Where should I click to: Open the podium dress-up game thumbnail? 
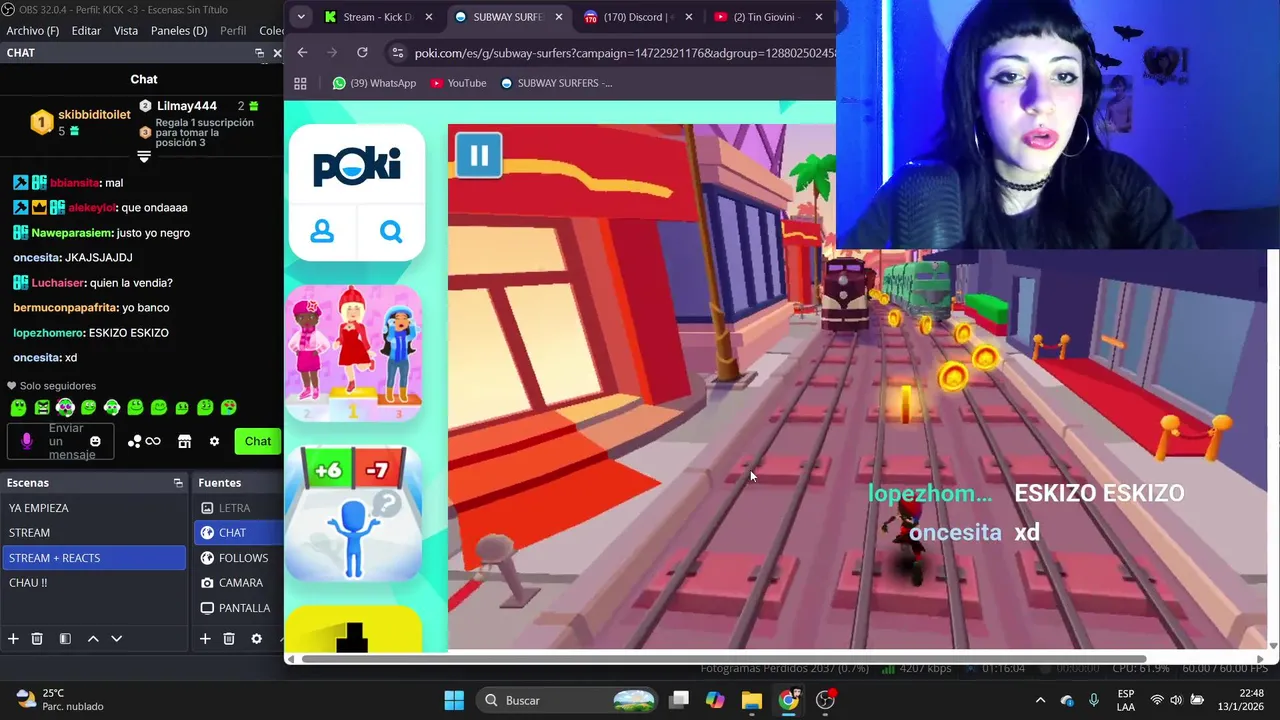pyautogui.click(x=354, y=354)
